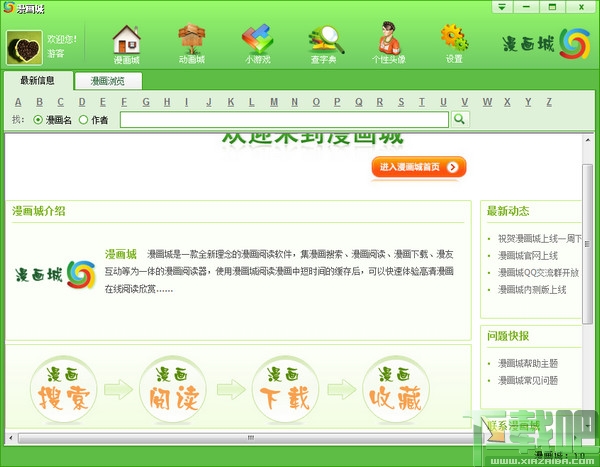Switch to the 最新信息 tab
This screenshot has width=600, height=467.
(38, 80)
